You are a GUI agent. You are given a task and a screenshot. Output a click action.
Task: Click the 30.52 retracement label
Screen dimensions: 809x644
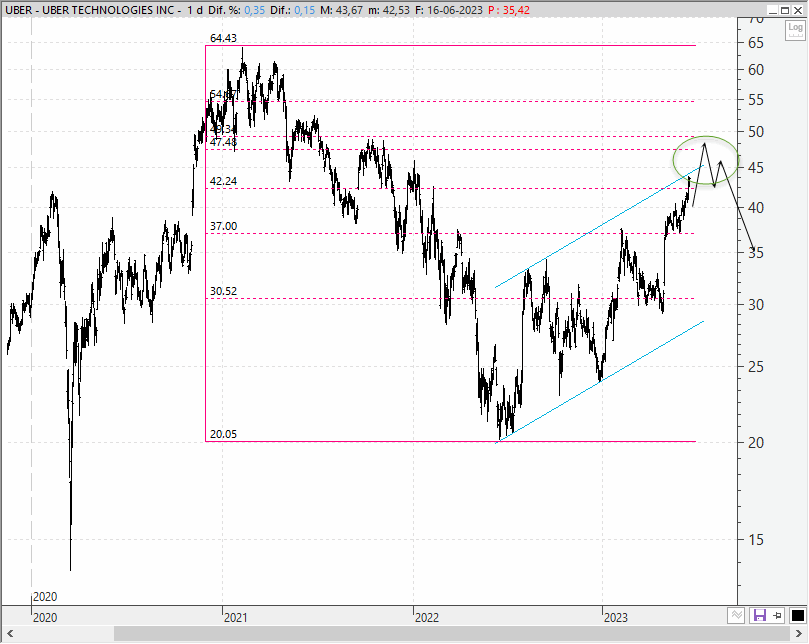223,291
